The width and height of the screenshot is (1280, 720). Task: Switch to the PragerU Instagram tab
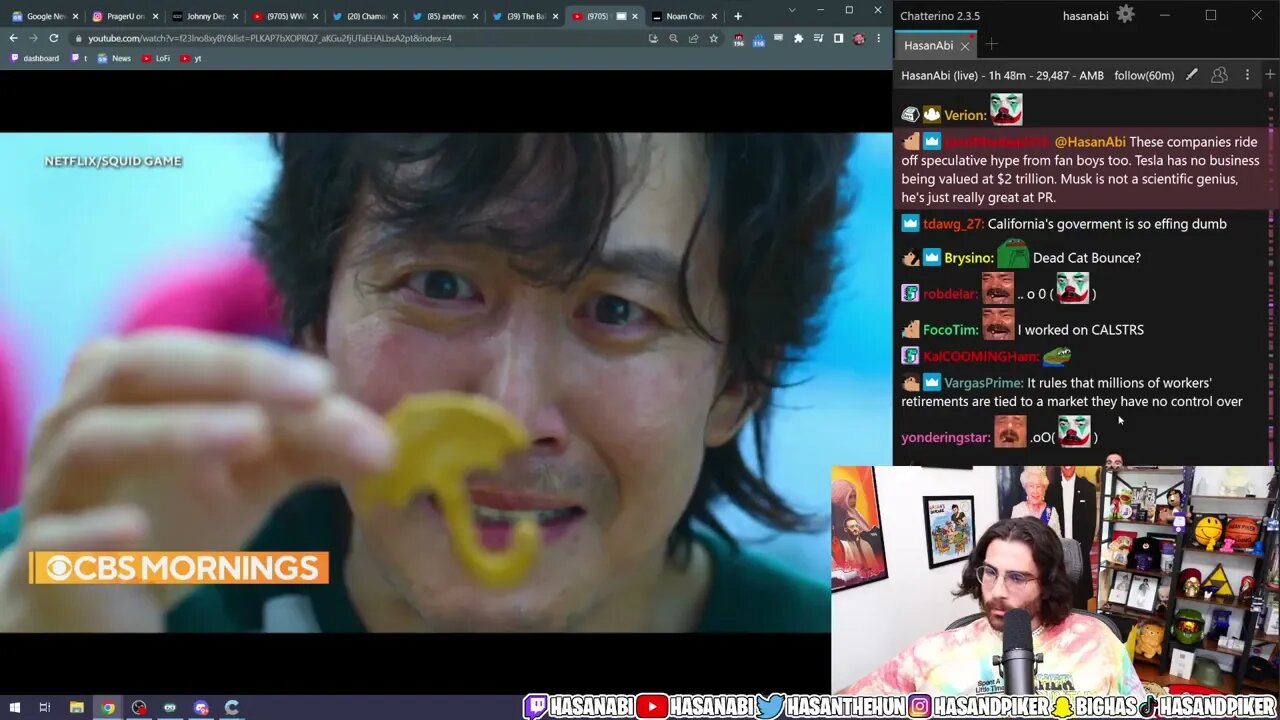pos(124,16)
